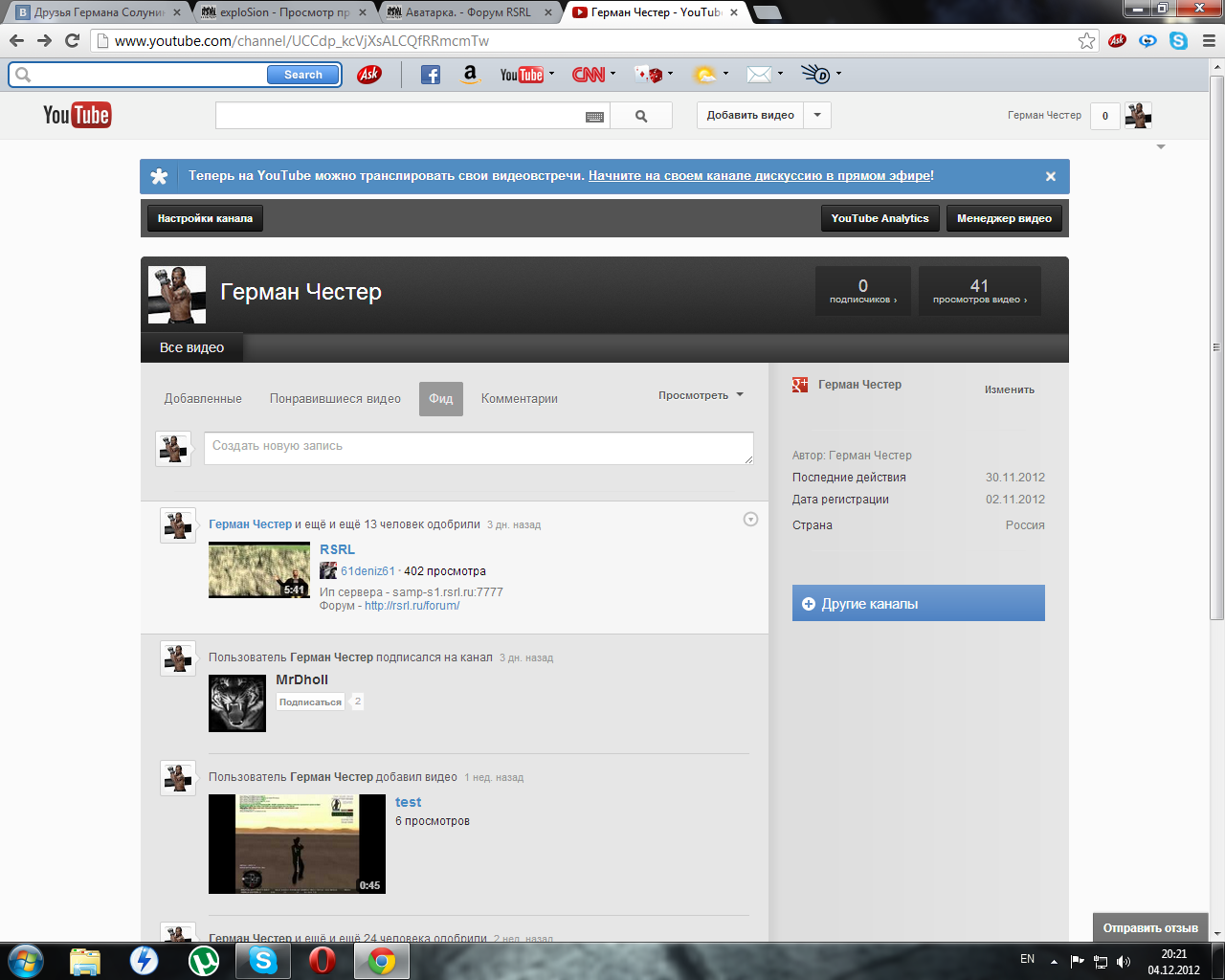Click the Создать новую запись text field
1225x980 pixels.
[x=479, y=448]
